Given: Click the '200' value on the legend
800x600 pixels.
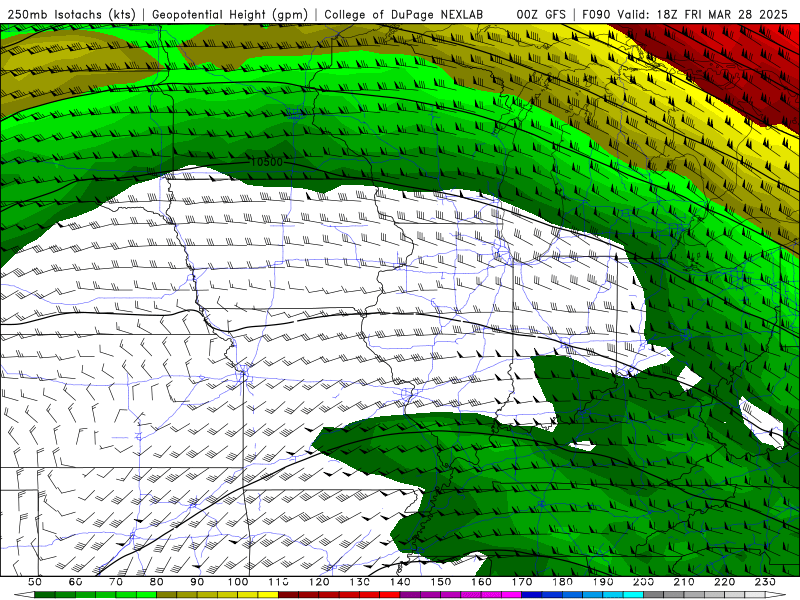Looking at the screenshot, I should tap(643, 582).
